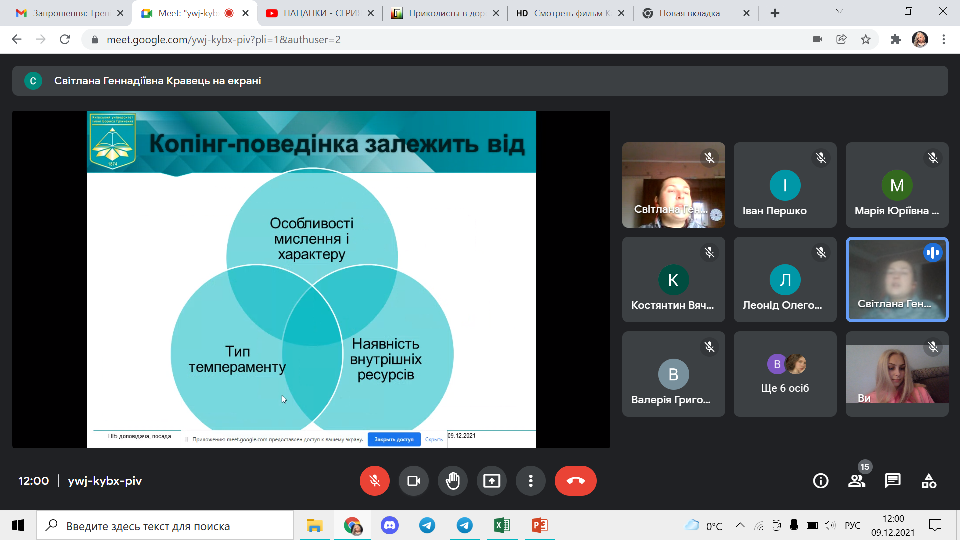This screenshot has width=960, height=540.
Task: Show hidden system tray icons
Action: click(x=740, y=525)
